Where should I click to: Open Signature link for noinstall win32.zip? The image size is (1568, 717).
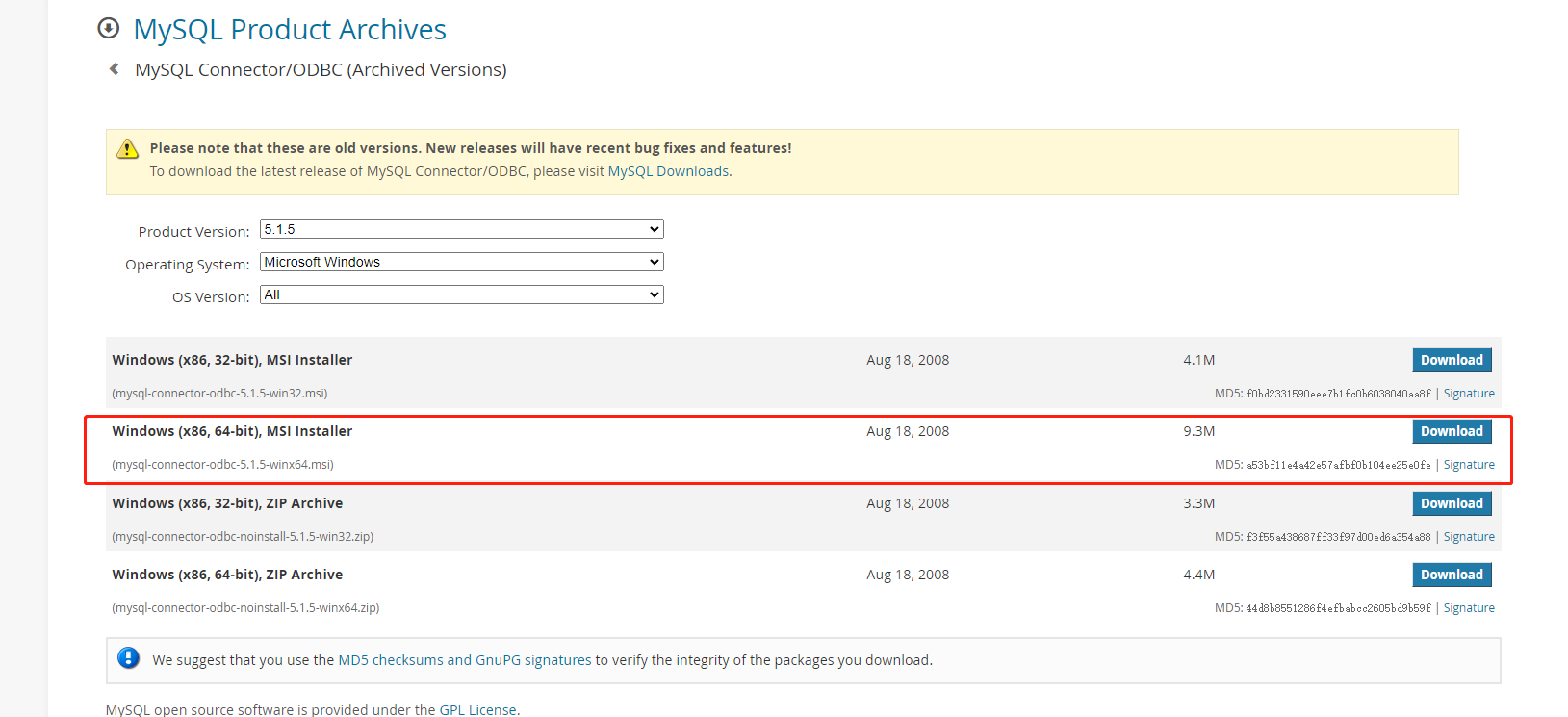(1469, 537)
